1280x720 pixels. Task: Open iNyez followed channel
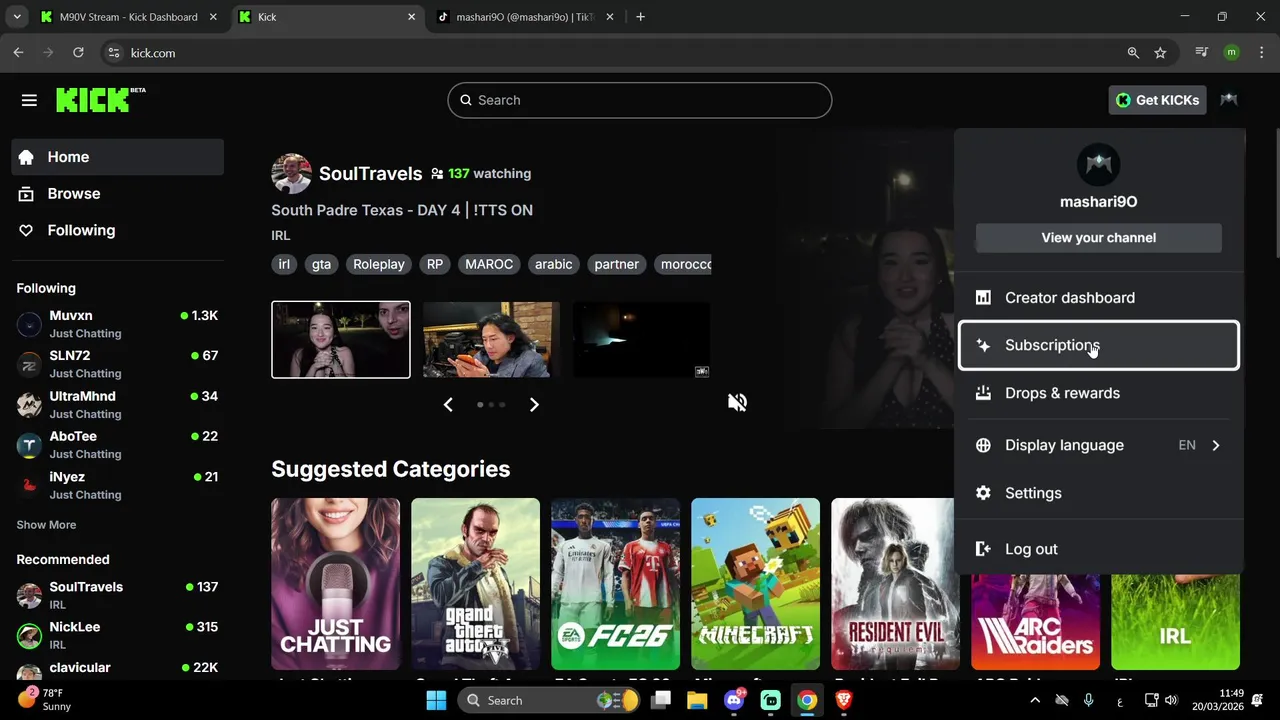pos(118,485)
